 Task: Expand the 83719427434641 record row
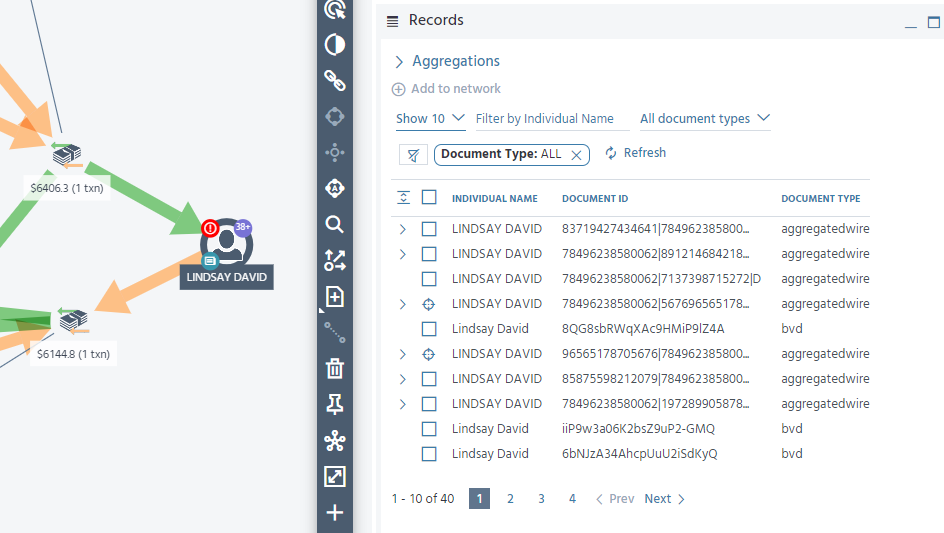point(403,229)
